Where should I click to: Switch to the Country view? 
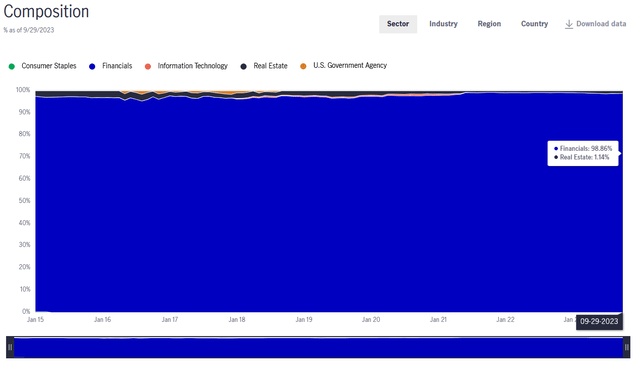pos(534,24)
